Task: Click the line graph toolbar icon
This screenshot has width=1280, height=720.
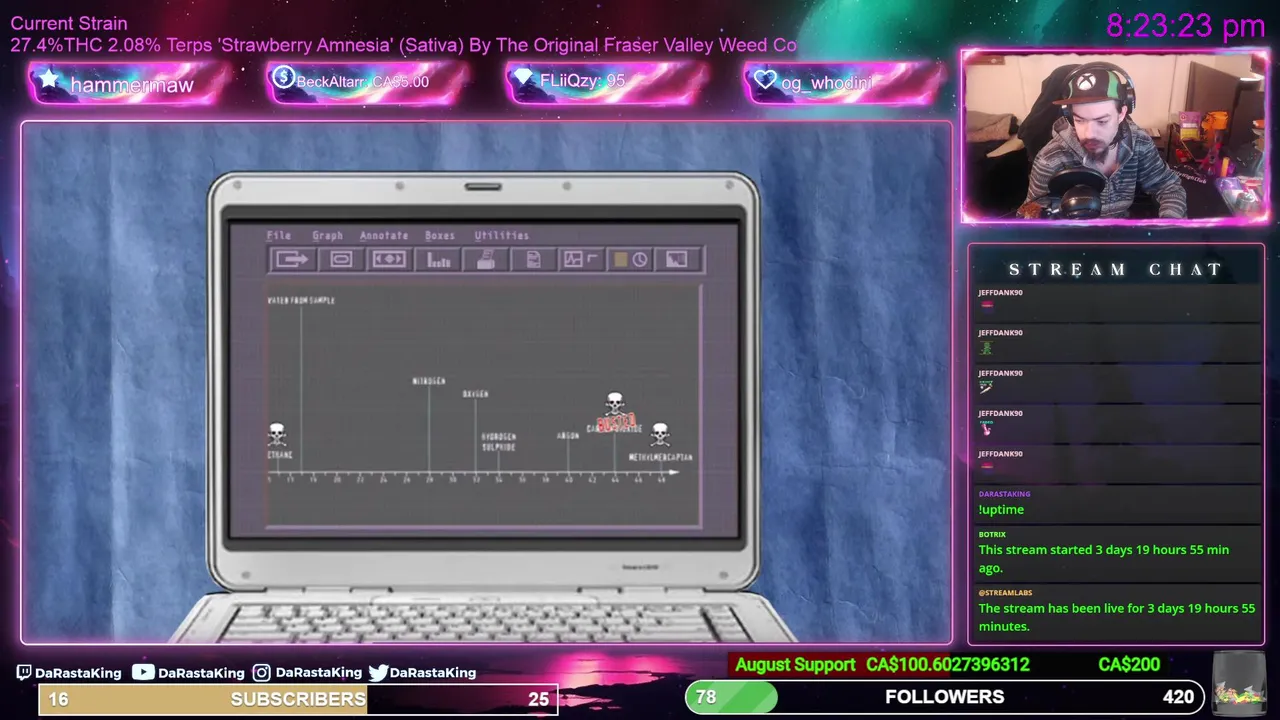Action: (x=580, y=260)
